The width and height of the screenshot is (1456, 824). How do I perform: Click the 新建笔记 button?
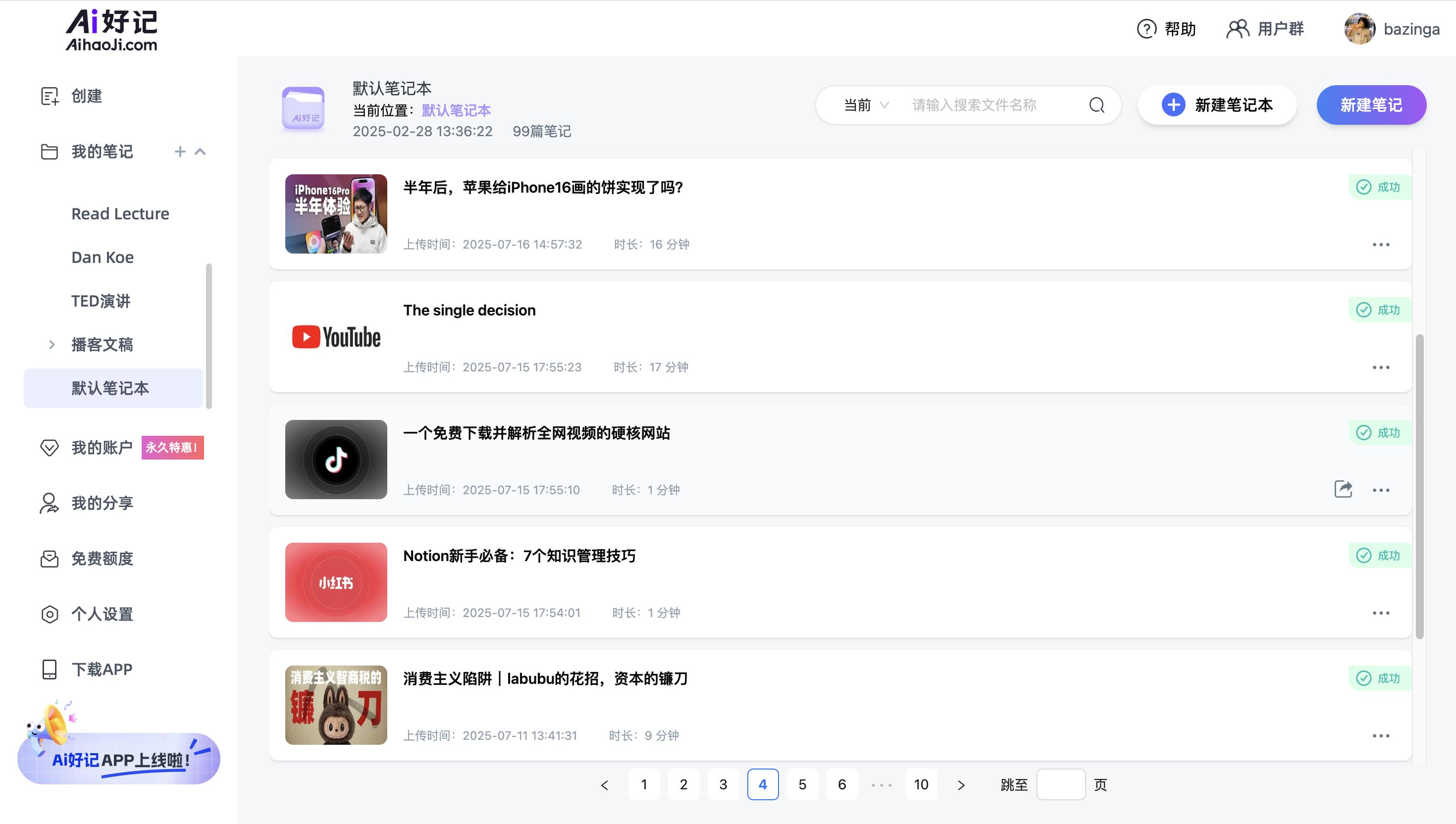(1371, 105)
